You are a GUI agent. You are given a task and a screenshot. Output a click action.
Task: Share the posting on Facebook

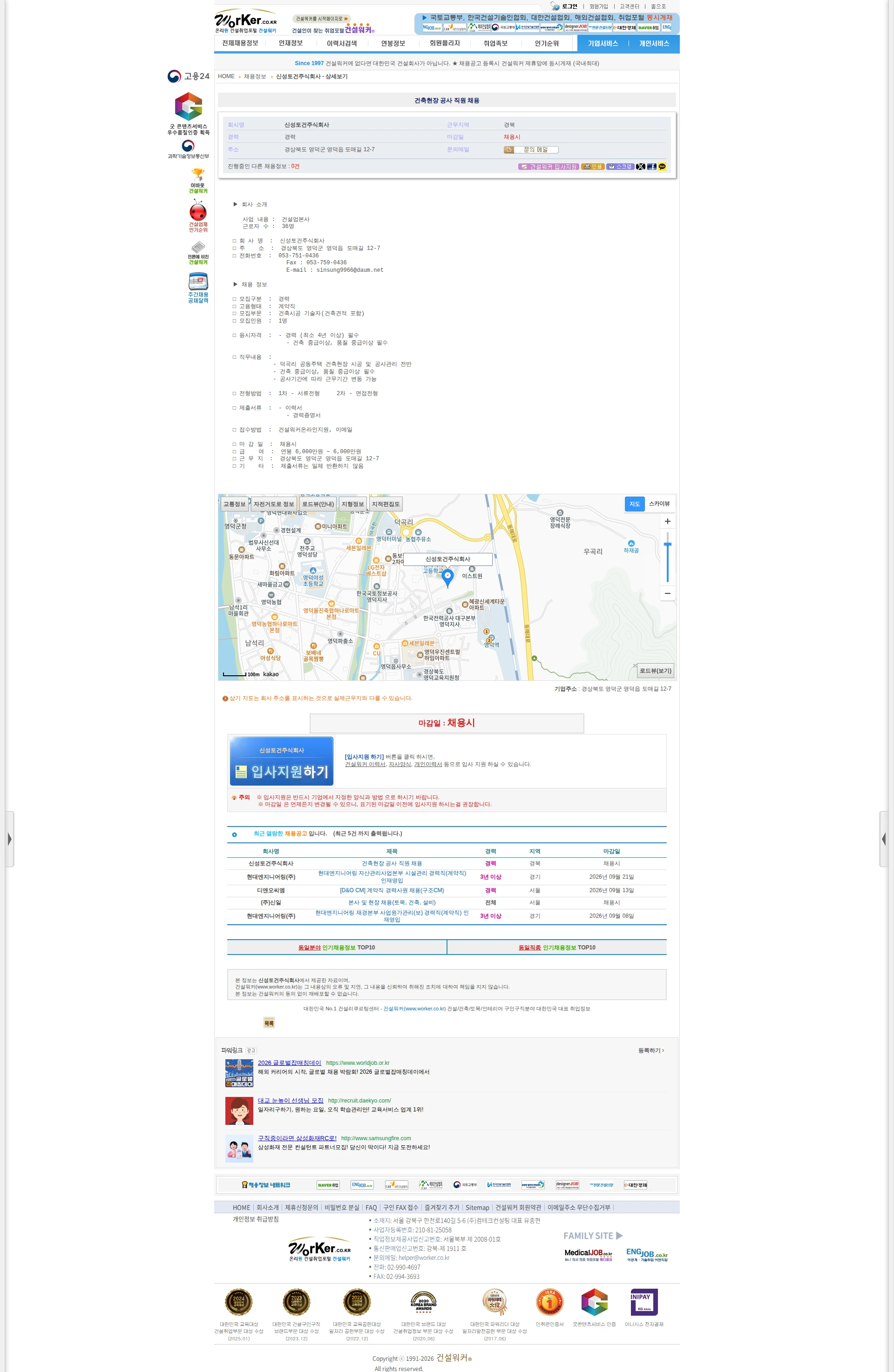point(652,167)
